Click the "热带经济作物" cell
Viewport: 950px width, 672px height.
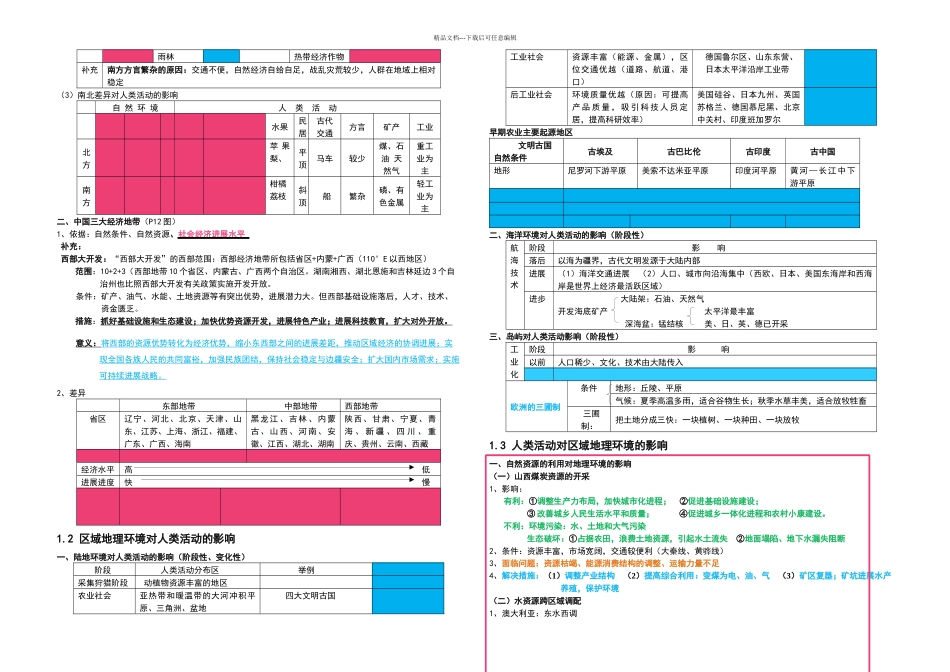click(x=319, y=56)
